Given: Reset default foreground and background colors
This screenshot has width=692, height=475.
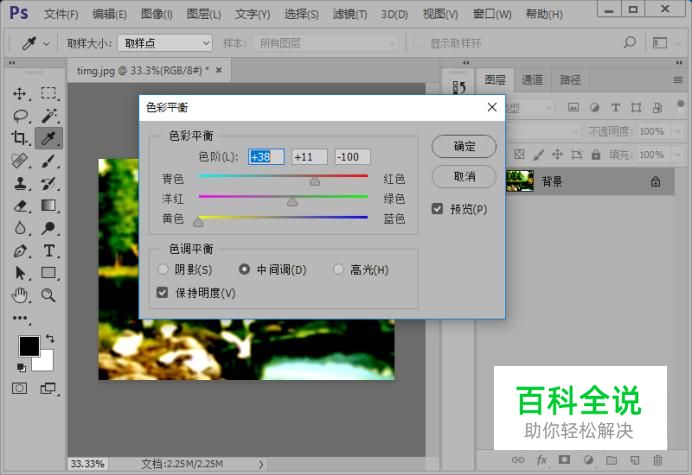Looking at the screenshot, I should [x=21, y=367].
